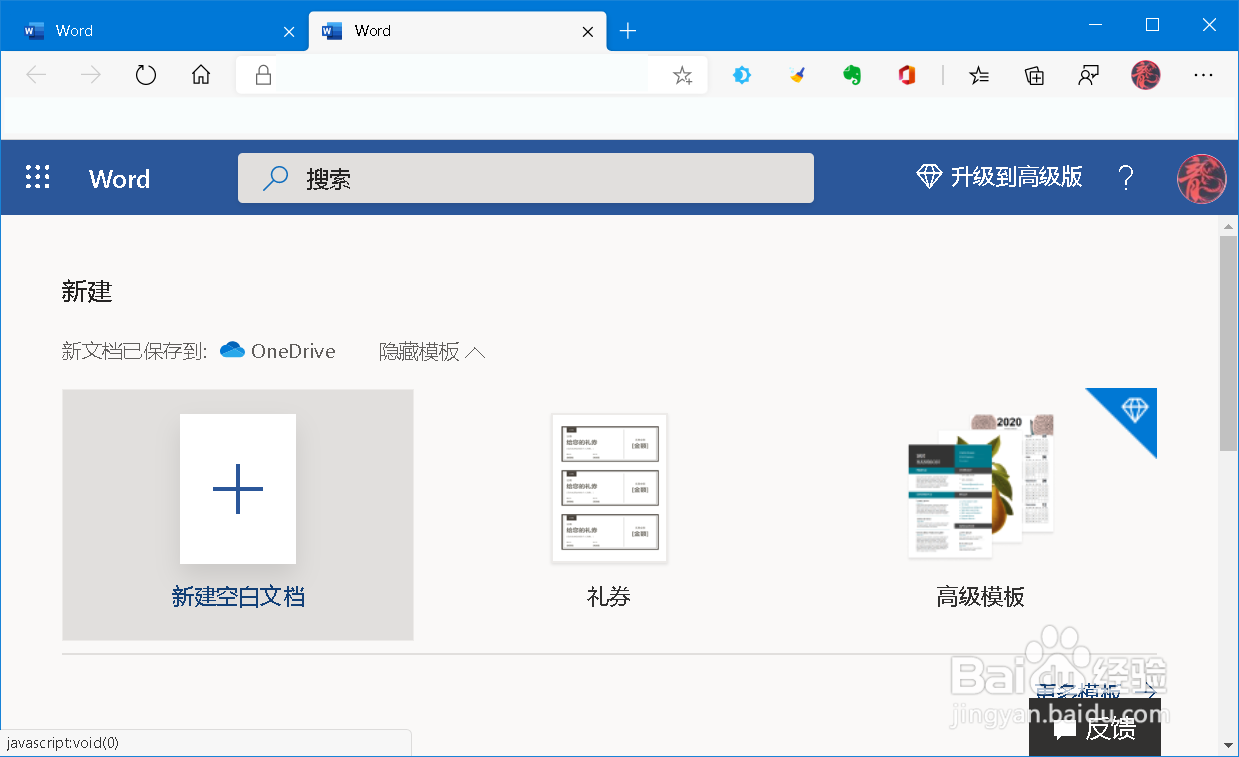Close the first Word tab
Viewport: 1239px width, 757px height.
289,32
